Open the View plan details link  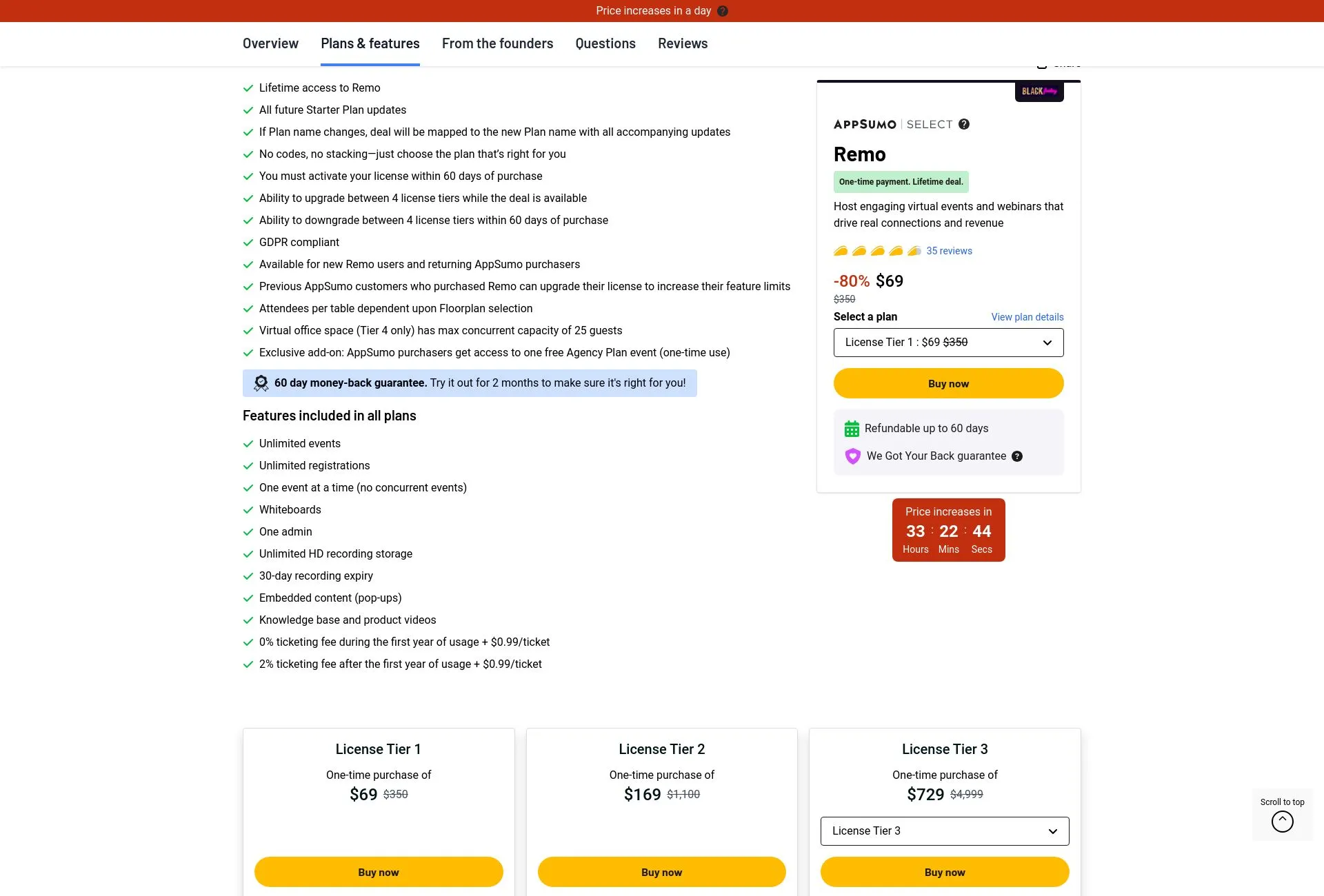(1027, 317)
